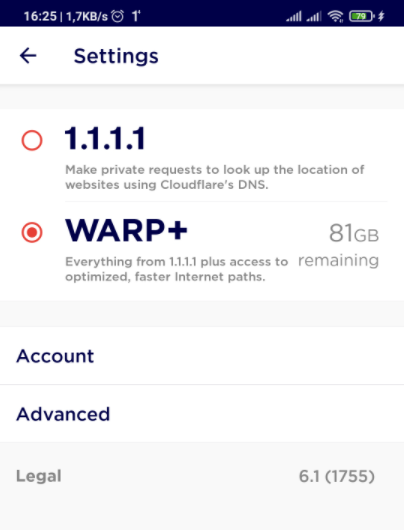Select the 1.1.1.1 radio button
404x530 pixels.
pos(32,140)
